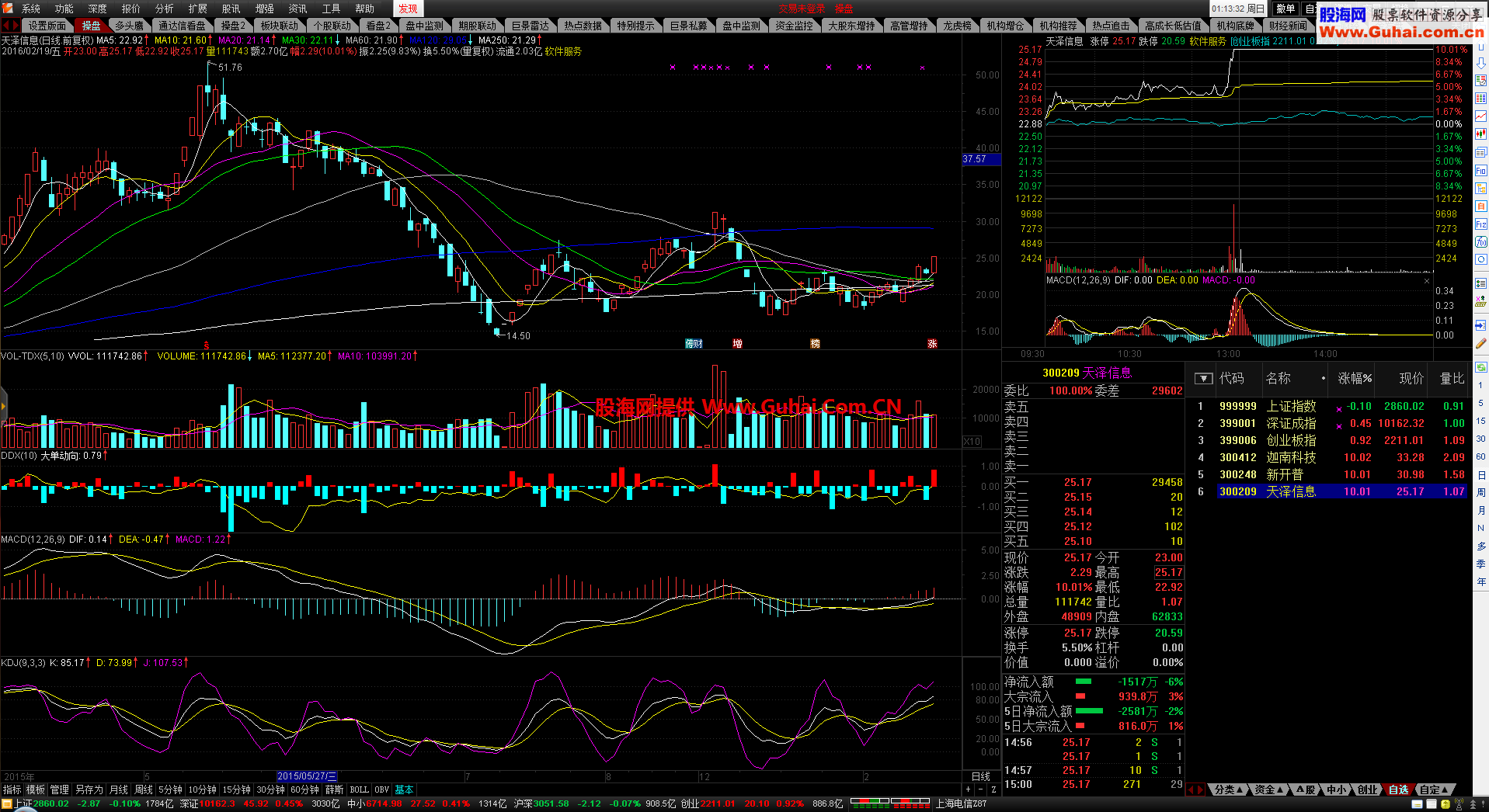
Task: Click the blue down-arrow icon in right sidebar
Action: pos(1480,63)
